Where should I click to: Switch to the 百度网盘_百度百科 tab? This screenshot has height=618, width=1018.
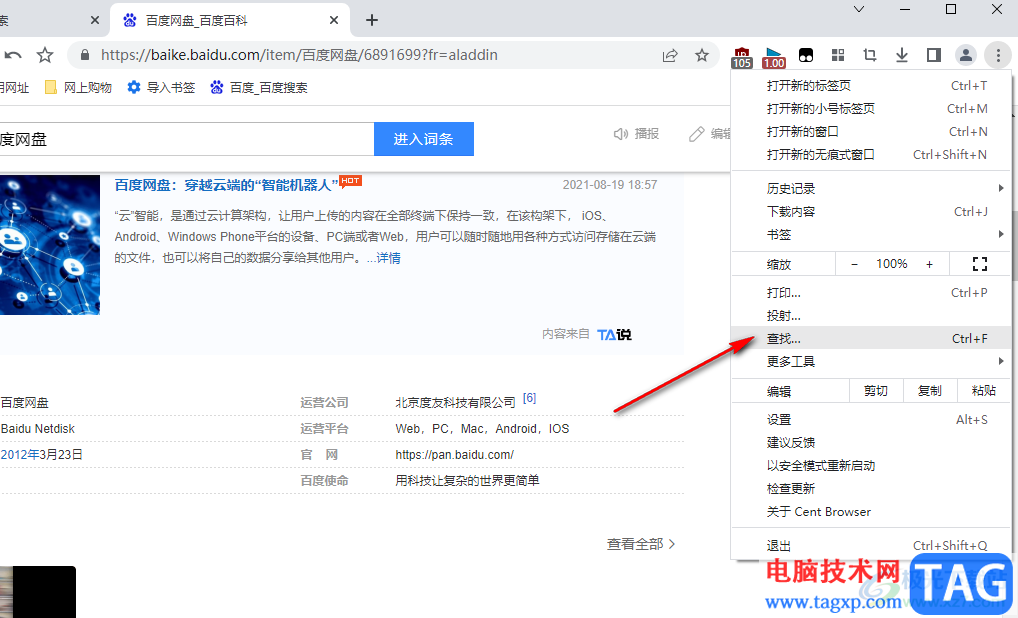click(x=230, y=20)
